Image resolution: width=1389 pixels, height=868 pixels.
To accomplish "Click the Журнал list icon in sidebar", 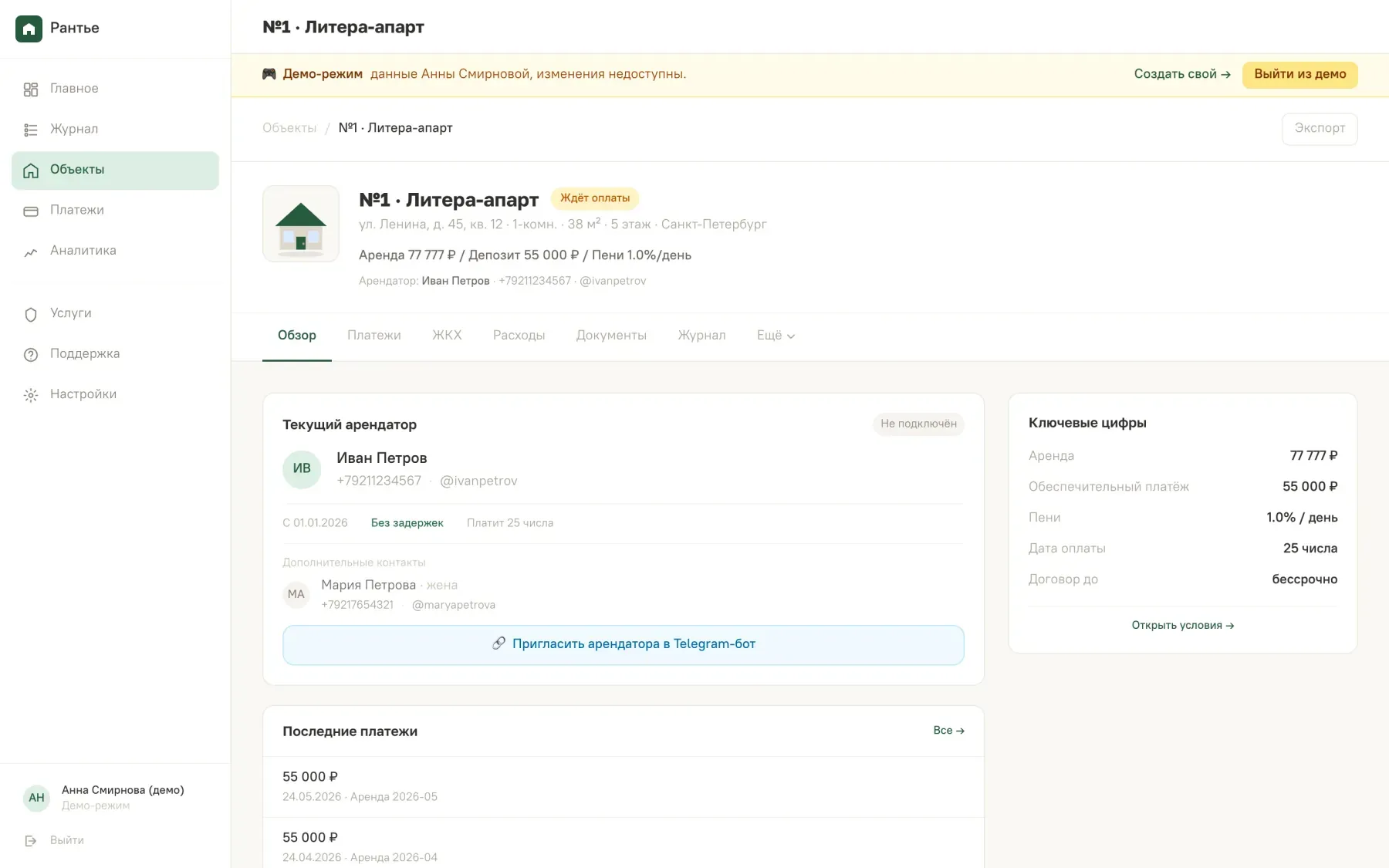I will 31,130.
